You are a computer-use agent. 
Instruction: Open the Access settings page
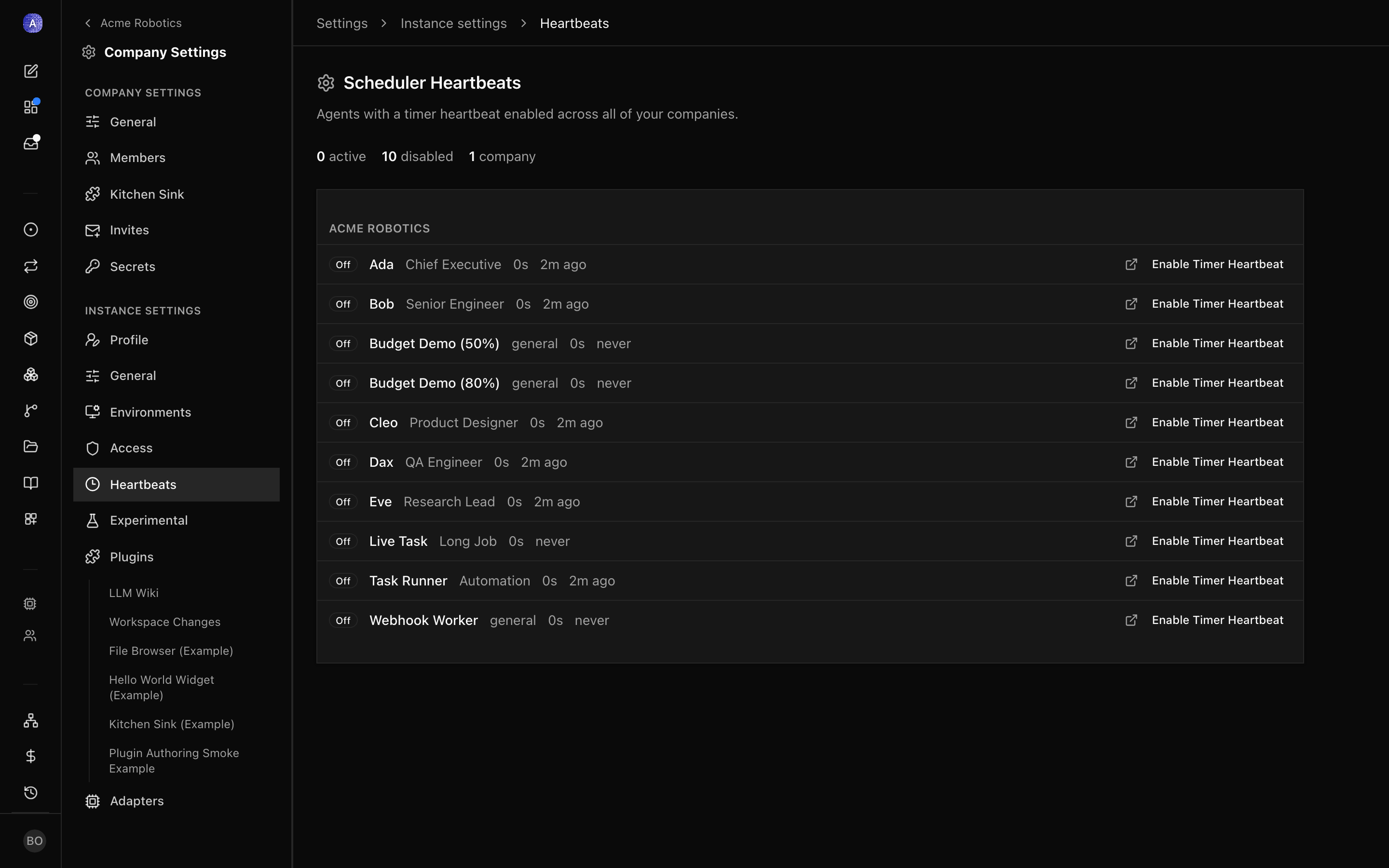tap(176, 448)
